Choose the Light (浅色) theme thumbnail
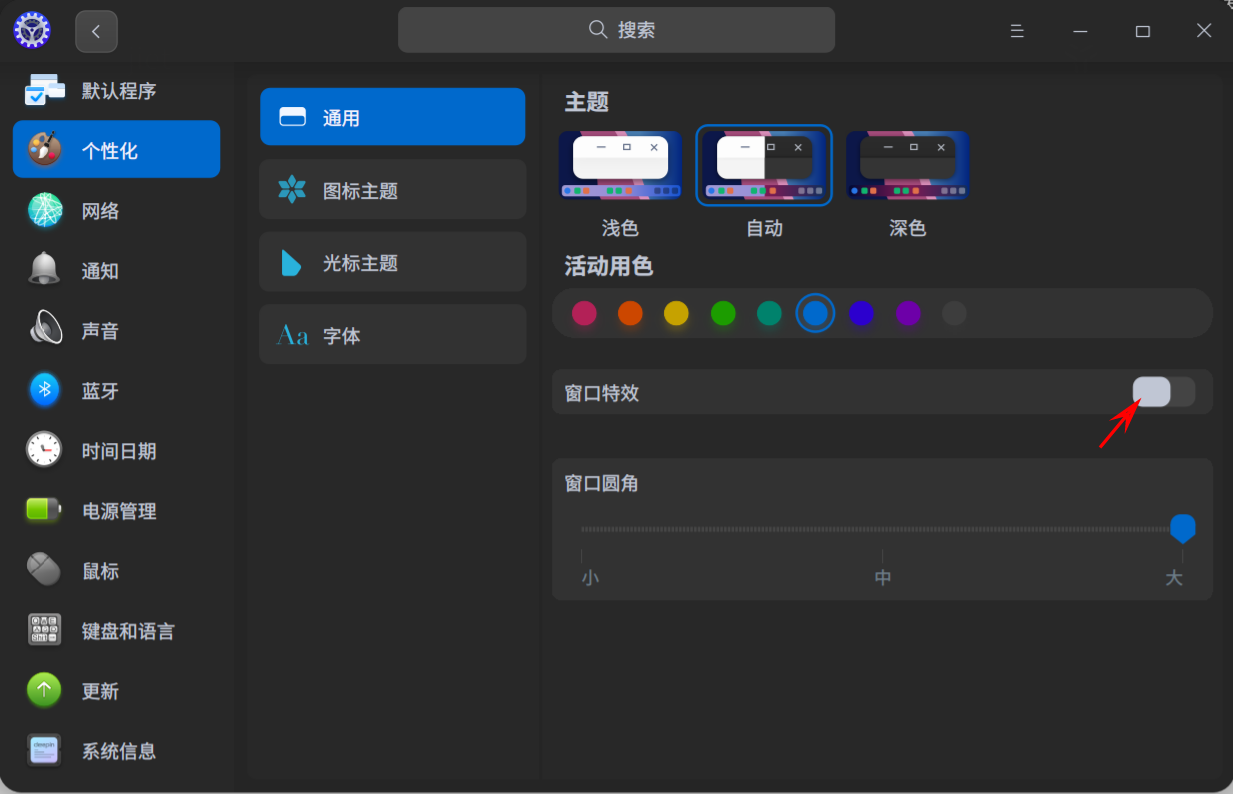Viewport: 1233px width, 794px height. point(620,166)
